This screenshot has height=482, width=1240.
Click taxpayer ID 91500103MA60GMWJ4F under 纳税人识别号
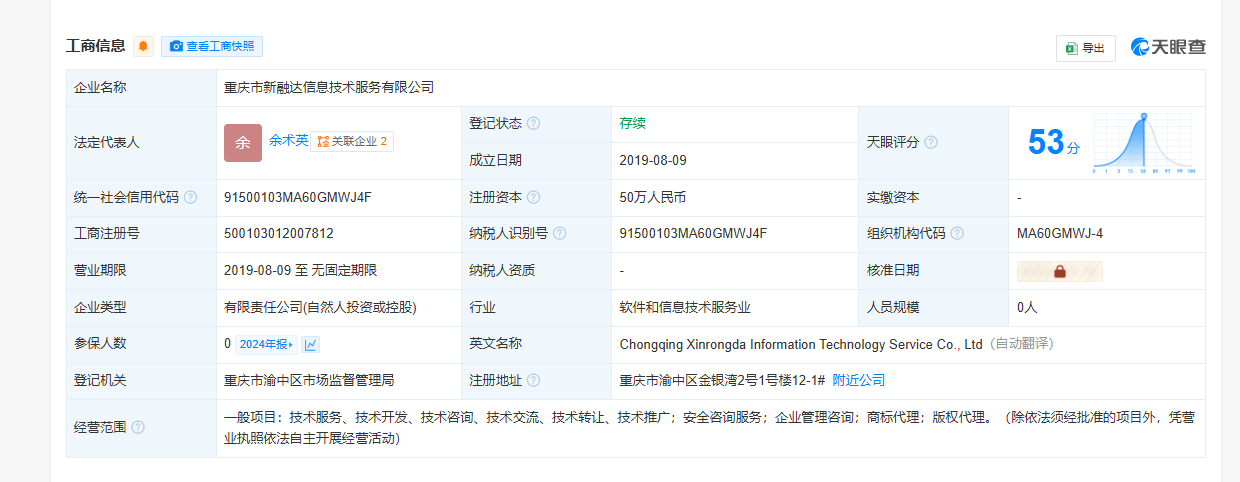694,234
